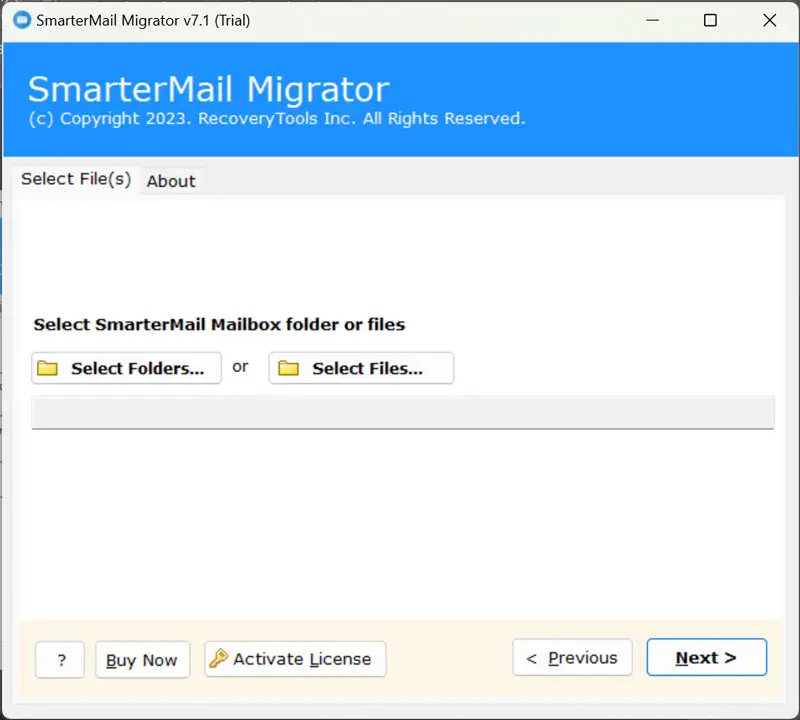This screenshot has width=800, height=720.
Task: Click the Activate License button label
Action: (302, 659)
